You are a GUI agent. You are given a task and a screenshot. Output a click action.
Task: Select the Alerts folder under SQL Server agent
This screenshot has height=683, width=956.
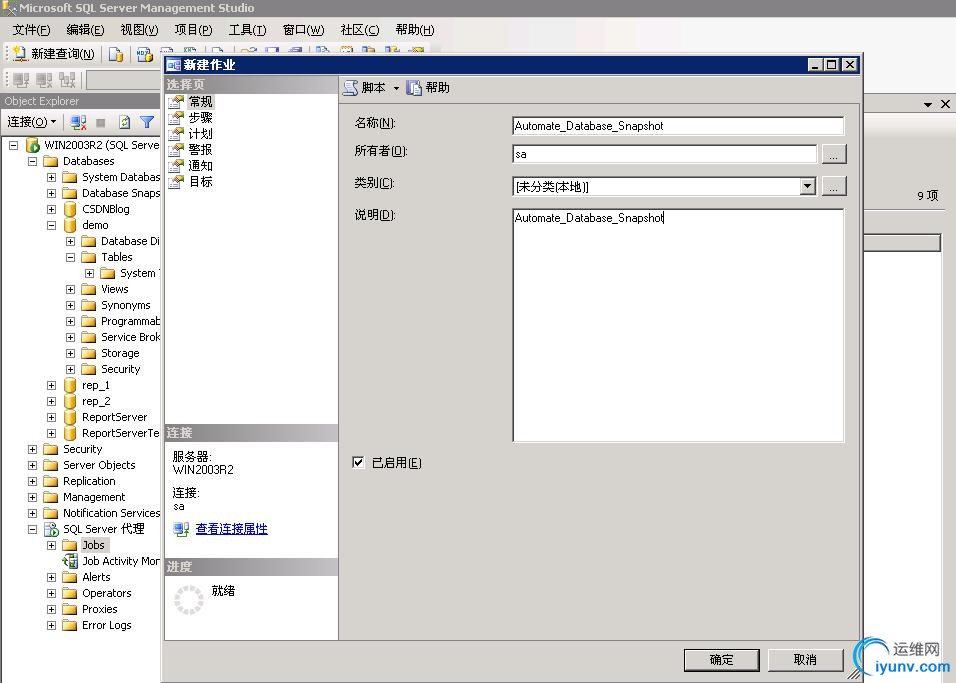(96, 577)
